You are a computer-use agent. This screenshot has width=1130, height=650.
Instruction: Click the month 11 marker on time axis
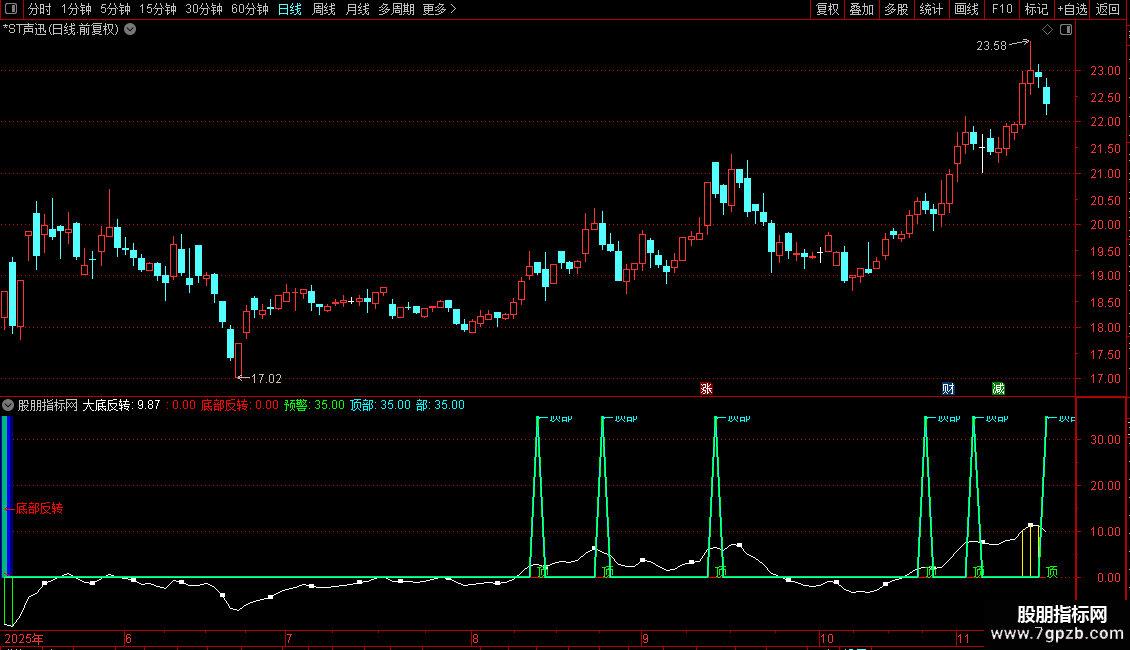(964, 638)
